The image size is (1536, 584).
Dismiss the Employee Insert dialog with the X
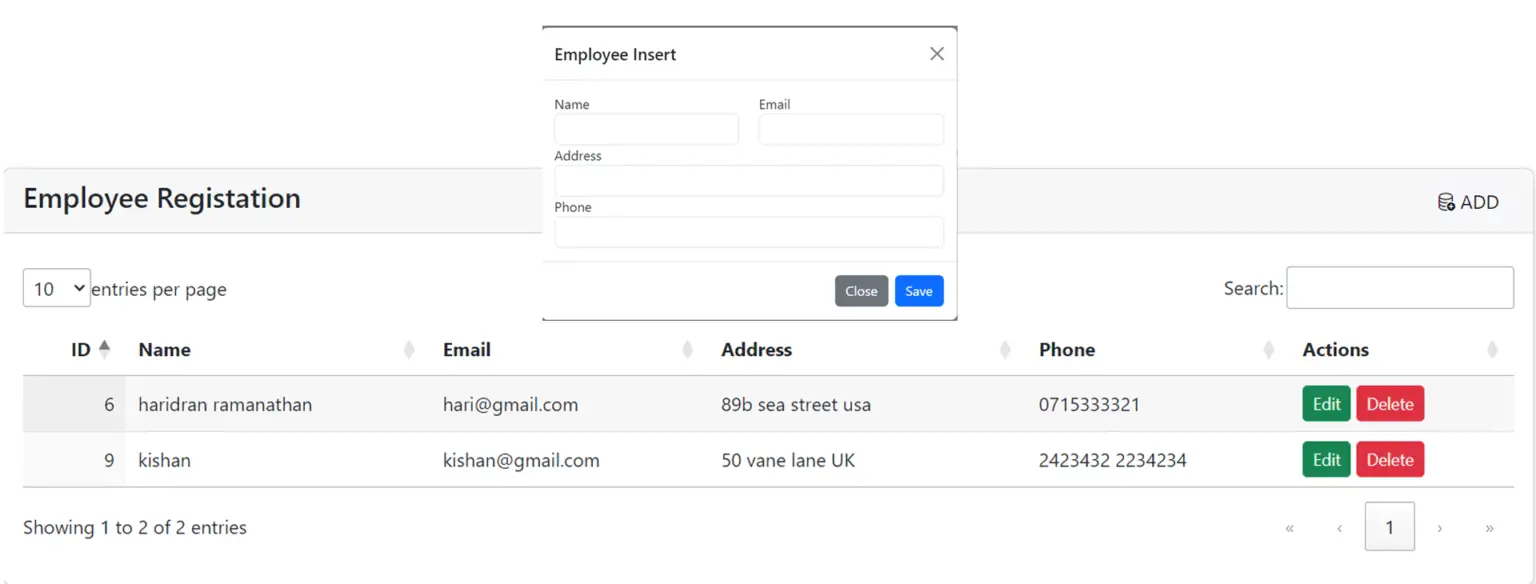click(x=936, y=53)
